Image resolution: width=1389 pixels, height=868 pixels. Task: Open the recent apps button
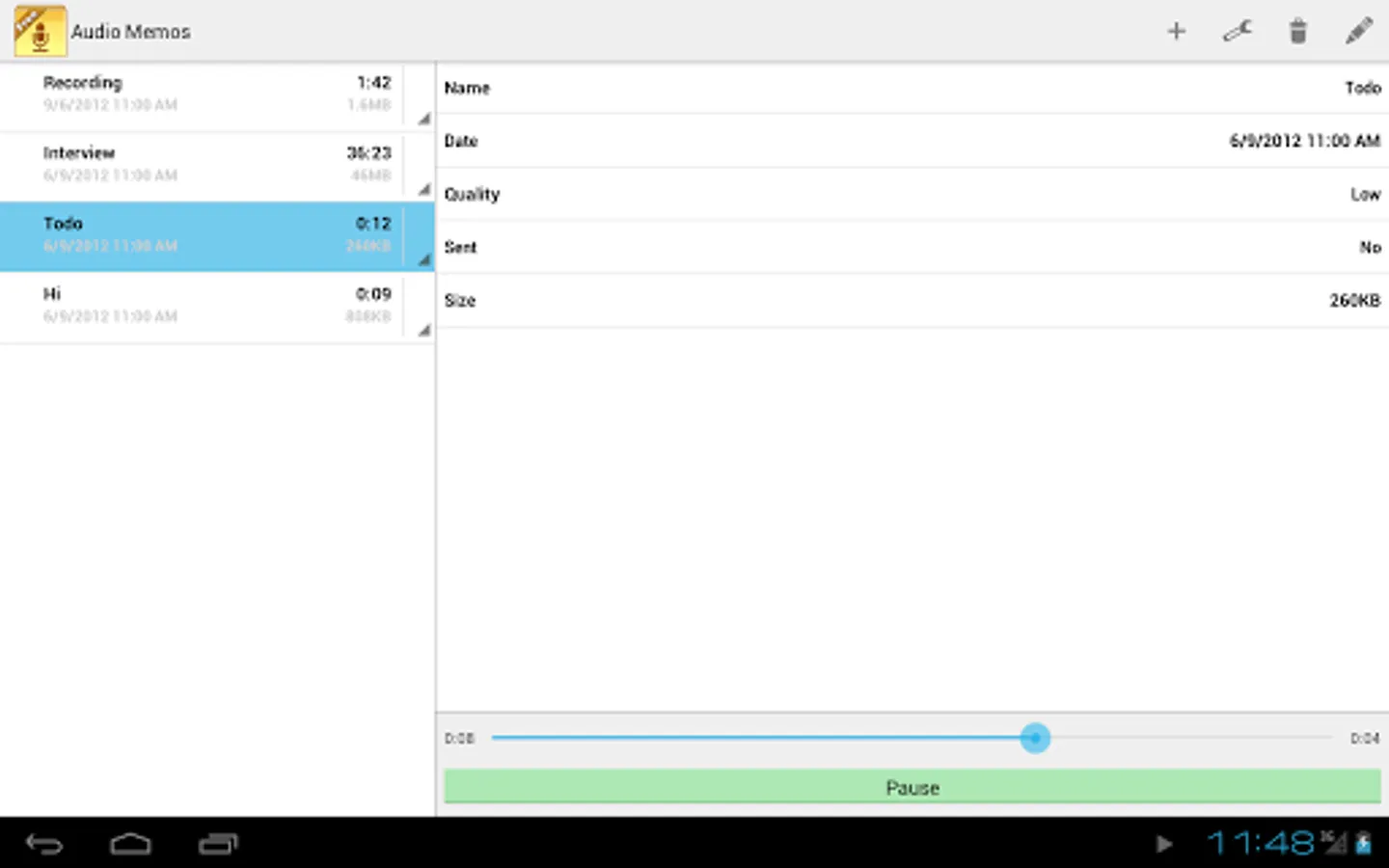(x=218, y=844)
